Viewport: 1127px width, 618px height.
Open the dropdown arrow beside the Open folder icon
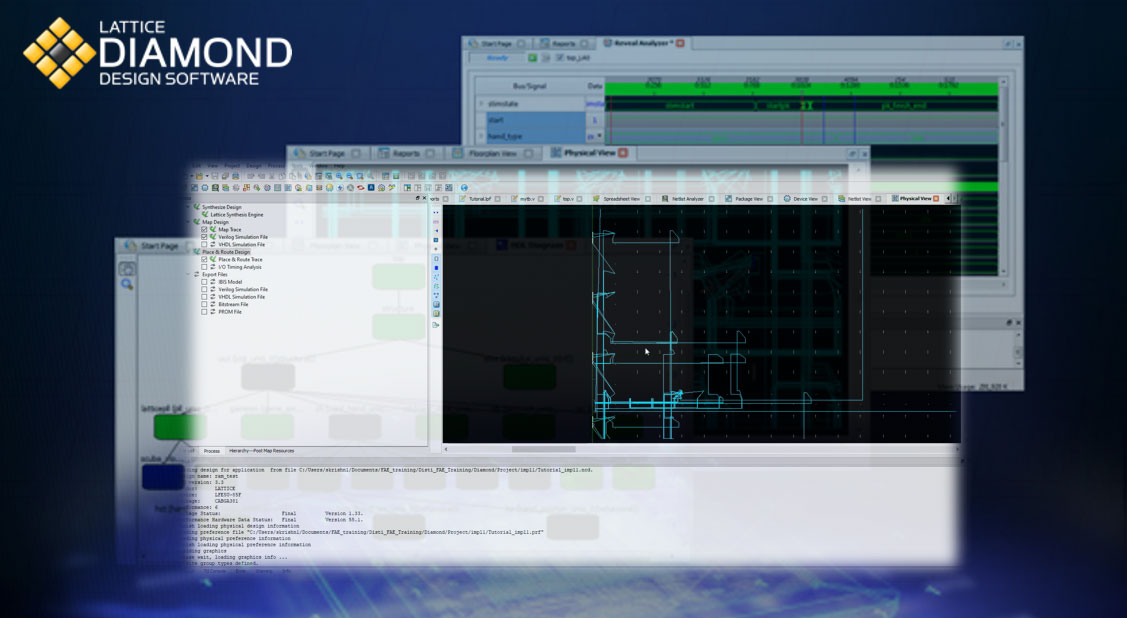click(x=207, y=176)
